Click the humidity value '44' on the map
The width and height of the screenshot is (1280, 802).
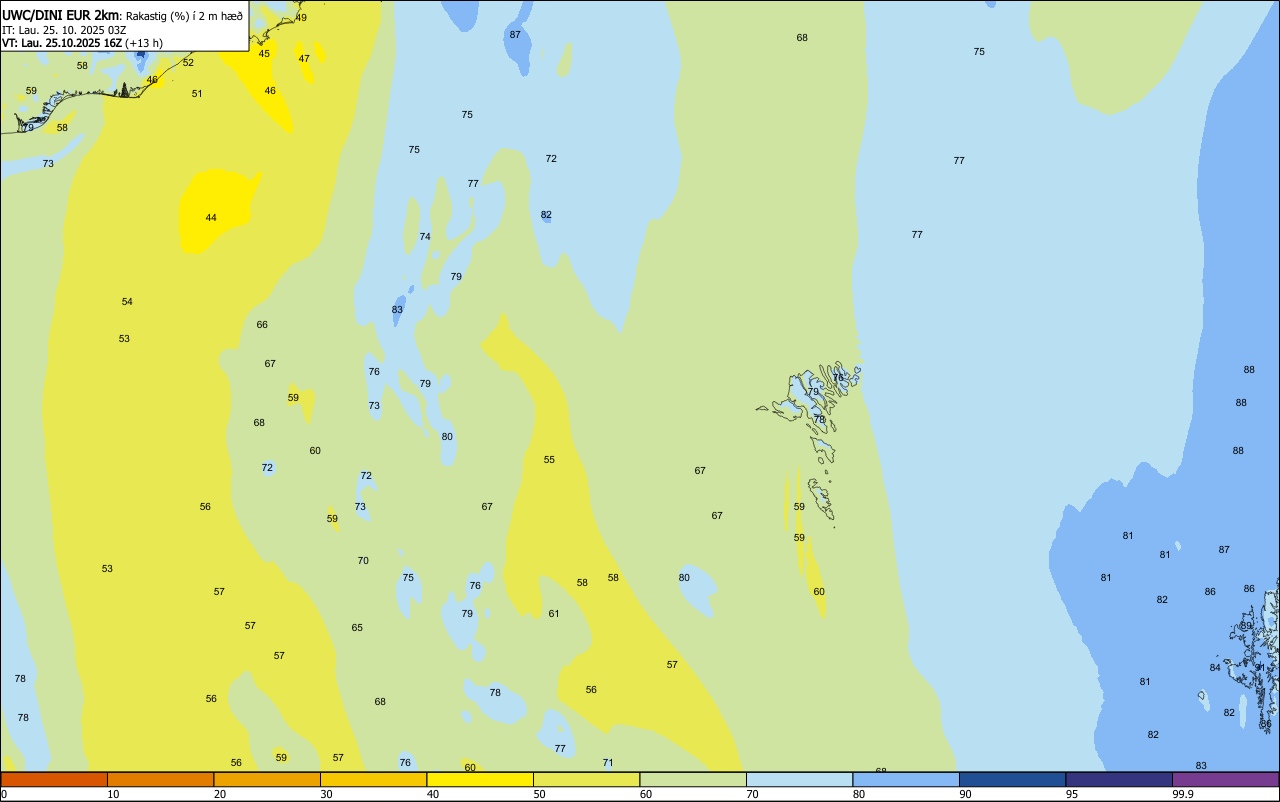tap(211, 217)
